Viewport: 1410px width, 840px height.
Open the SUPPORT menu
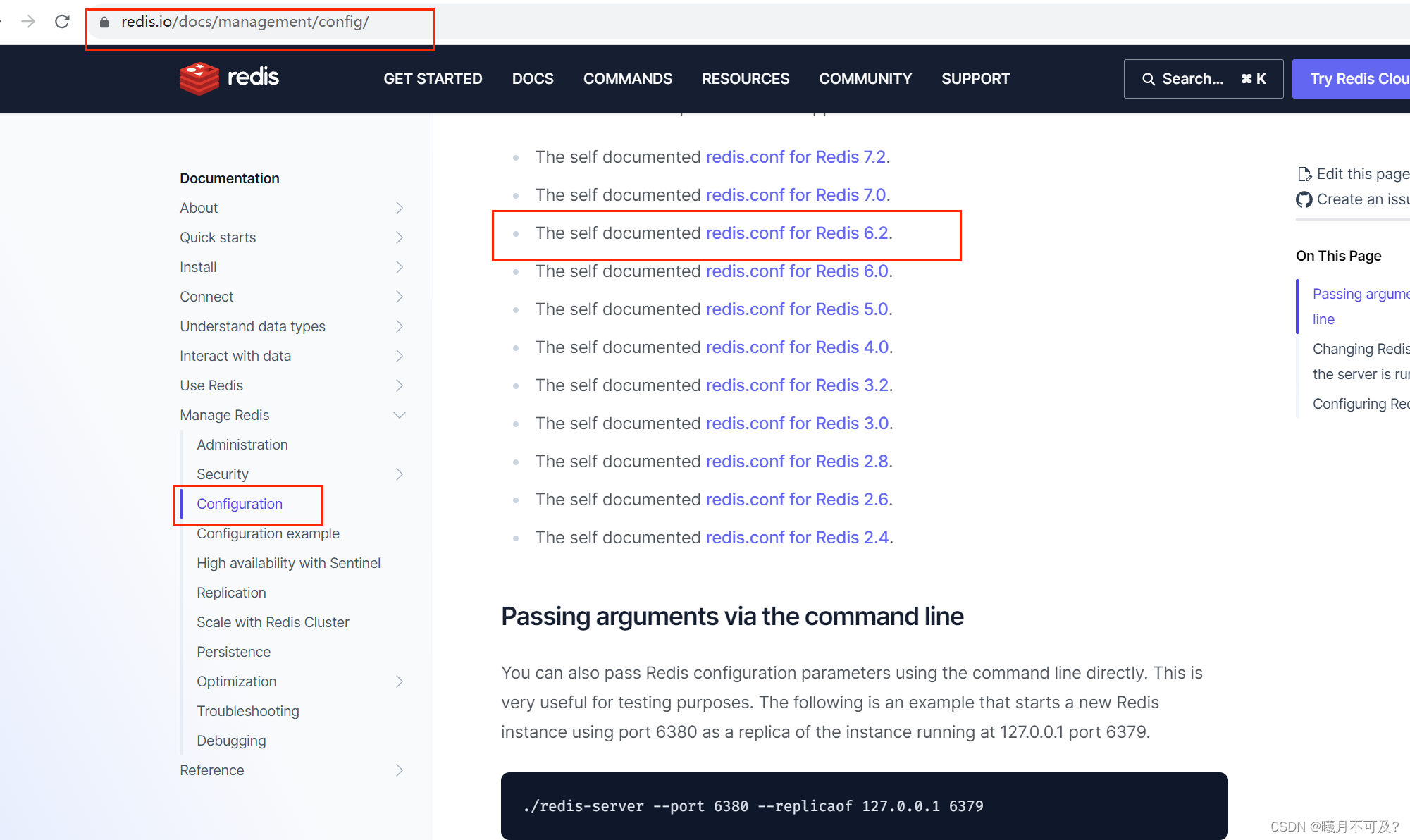[976, 79]
